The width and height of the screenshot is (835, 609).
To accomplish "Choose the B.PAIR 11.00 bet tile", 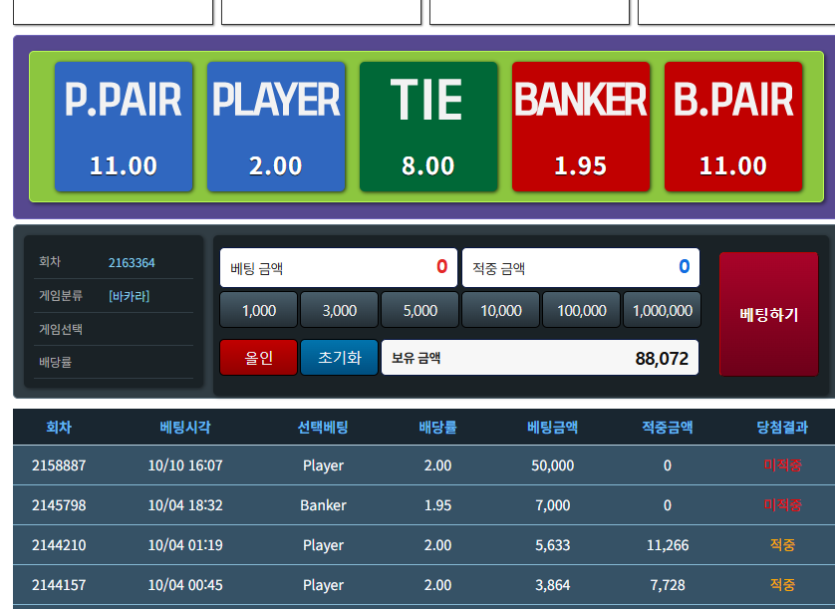I will [733, 127].
